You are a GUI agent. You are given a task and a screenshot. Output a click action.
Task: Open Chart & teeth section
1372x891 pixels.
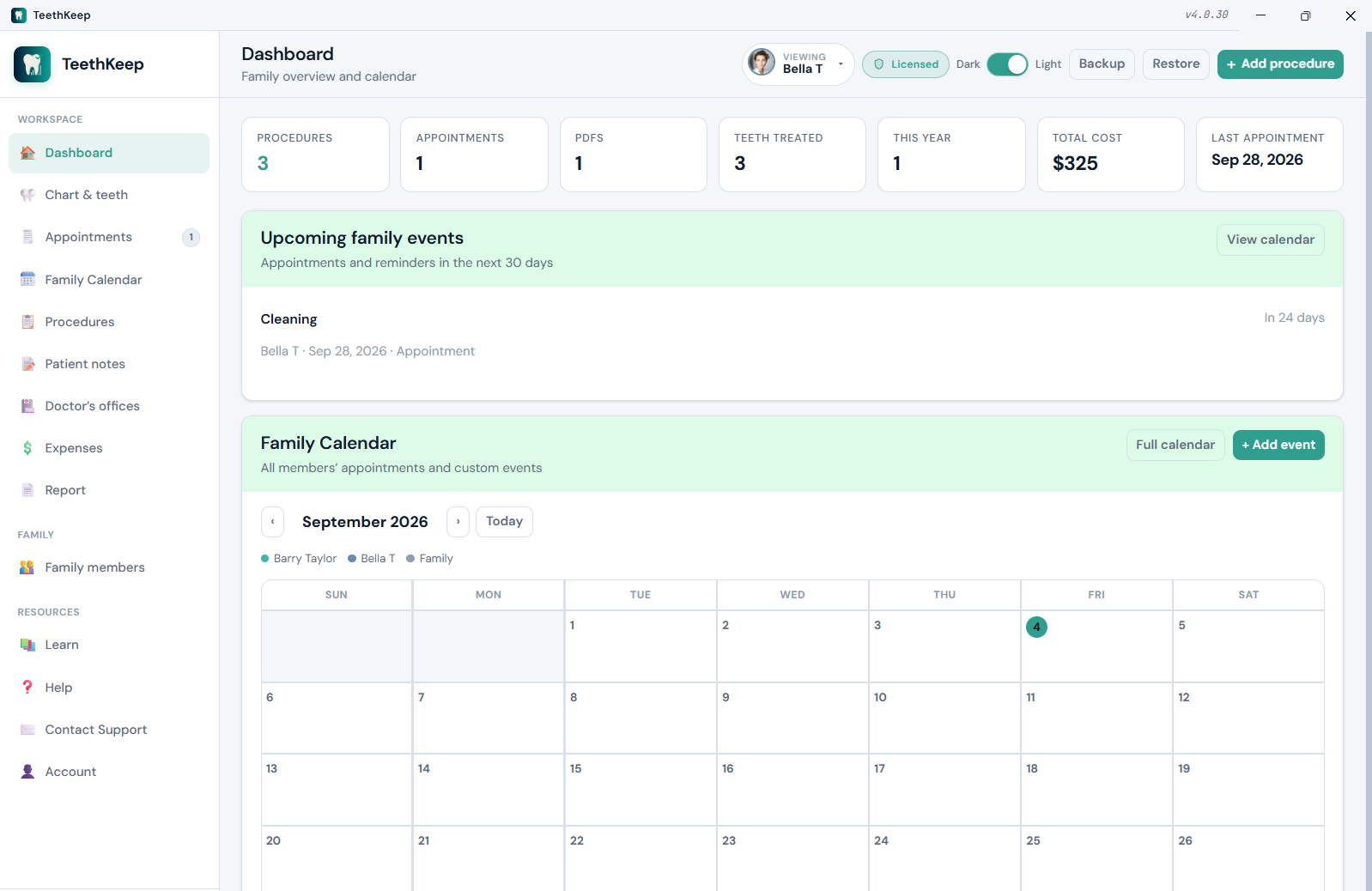coord(109,195)
